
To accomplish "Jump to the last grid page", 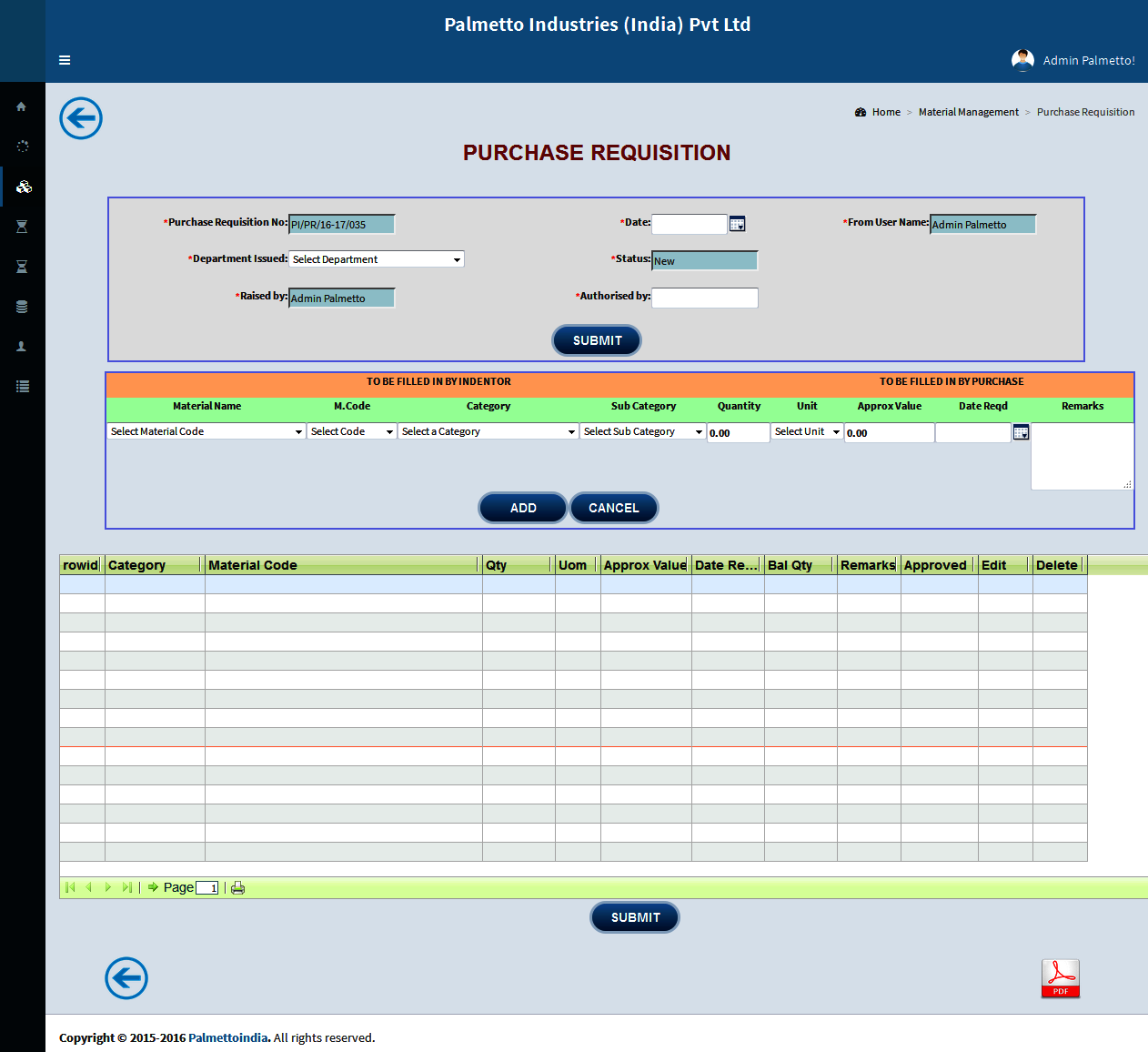I will pyautogui.click(x=126, y=887).
